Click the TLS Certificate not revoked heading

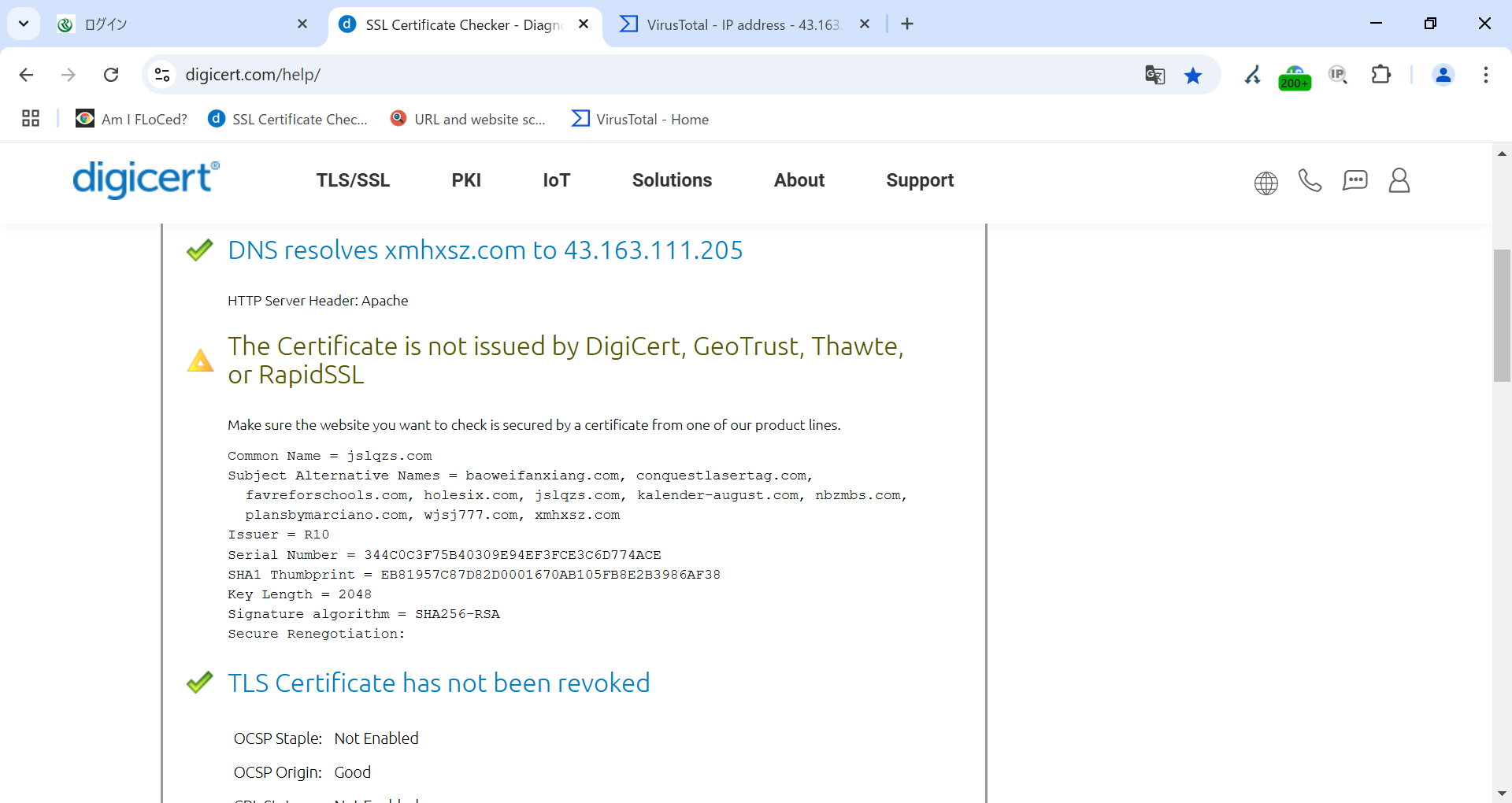pyautogui.click(x=439, y=683)
